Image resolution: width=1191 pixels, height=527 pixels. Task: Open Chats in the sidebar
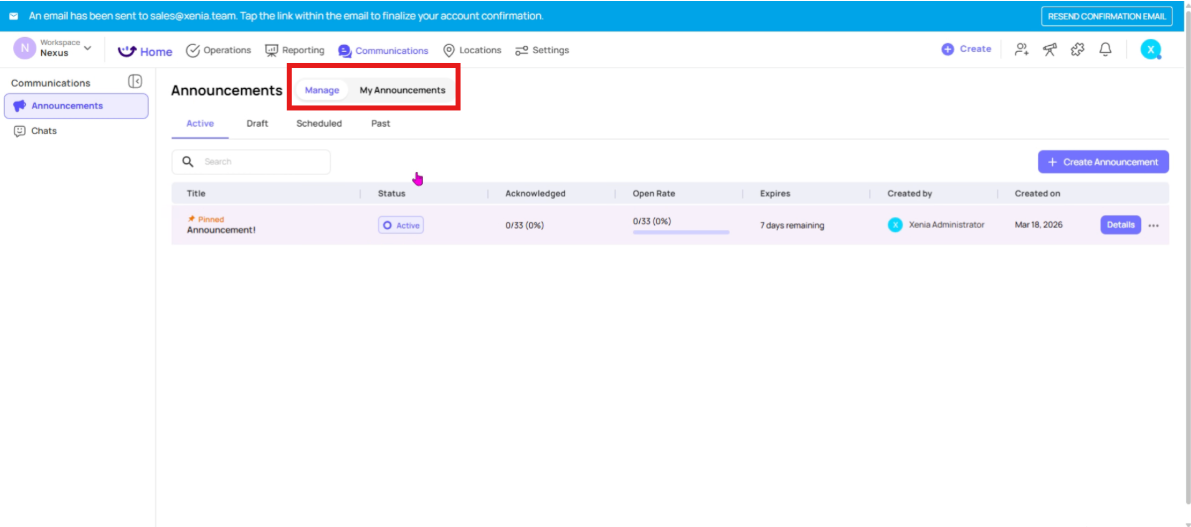[43, 131]
